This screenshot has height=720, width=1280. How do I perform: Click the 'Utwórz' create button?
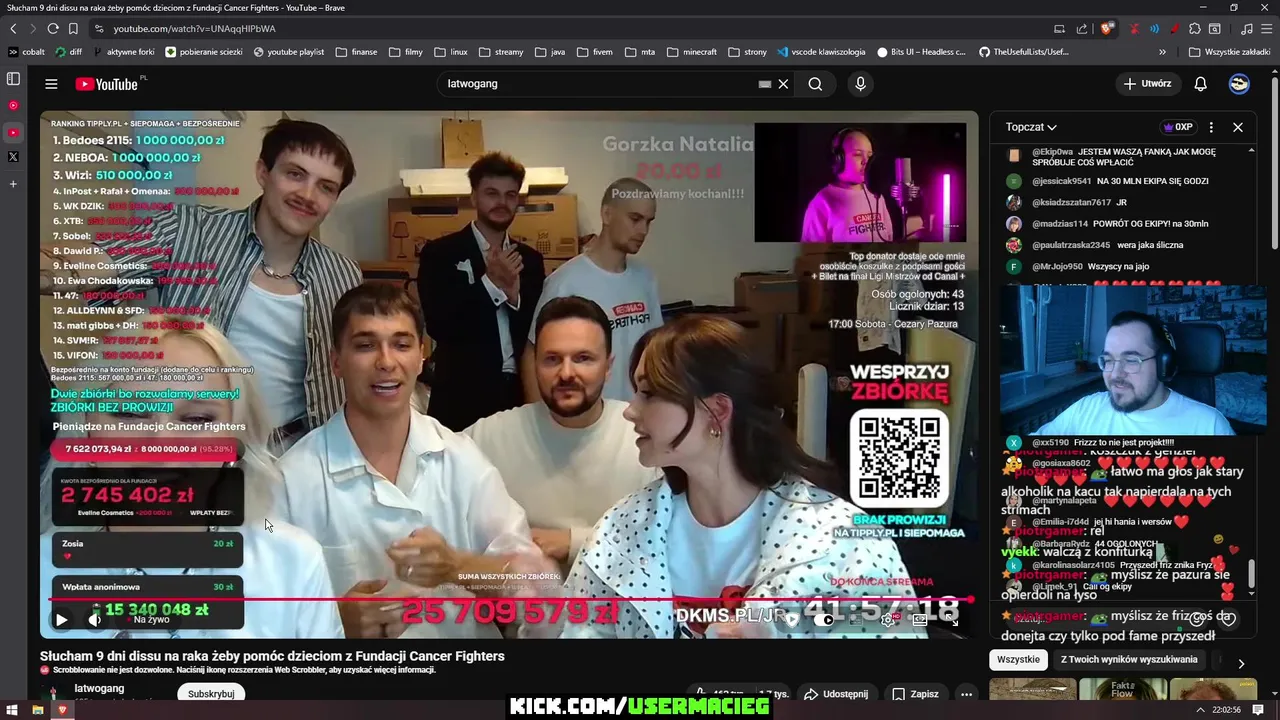click(x=1147, y=84)
